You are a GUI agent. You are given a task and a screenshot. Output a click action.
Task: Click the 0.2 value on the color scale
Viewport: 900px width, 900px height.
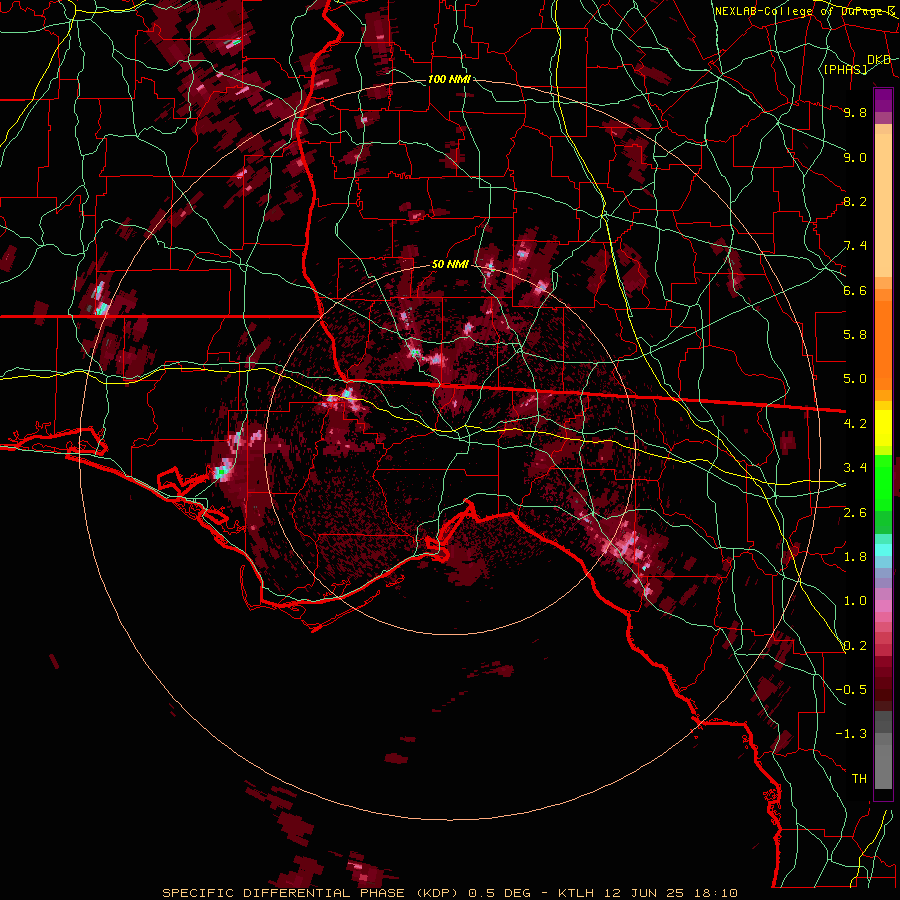[x=855, y=646]
